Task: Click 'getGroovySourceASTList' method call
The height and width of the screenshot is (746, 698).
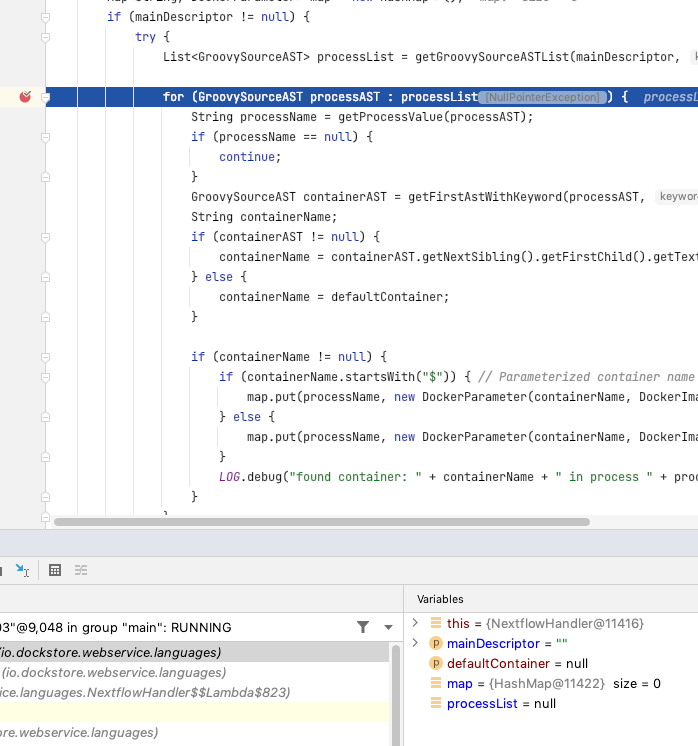Action: tap(492, 57)
